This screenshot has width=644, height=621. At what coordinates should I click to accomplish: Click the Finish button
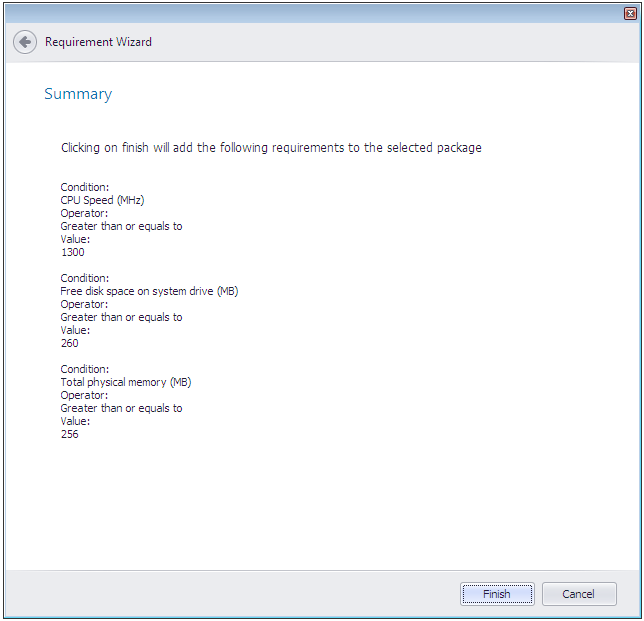point(497,594)
